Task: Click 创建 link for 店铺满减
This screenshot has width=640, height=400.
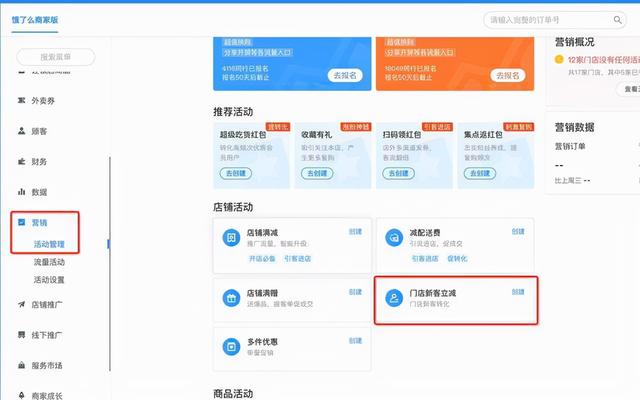Action: (355, 231)
